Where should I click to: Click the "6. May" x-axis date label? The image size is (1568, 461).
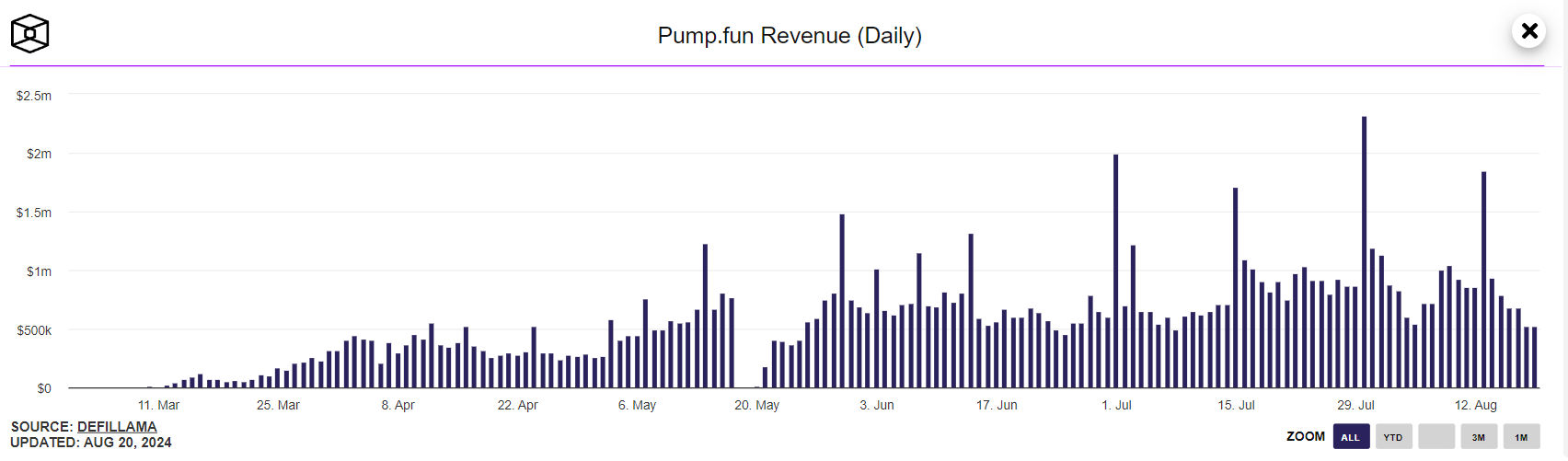637,405
